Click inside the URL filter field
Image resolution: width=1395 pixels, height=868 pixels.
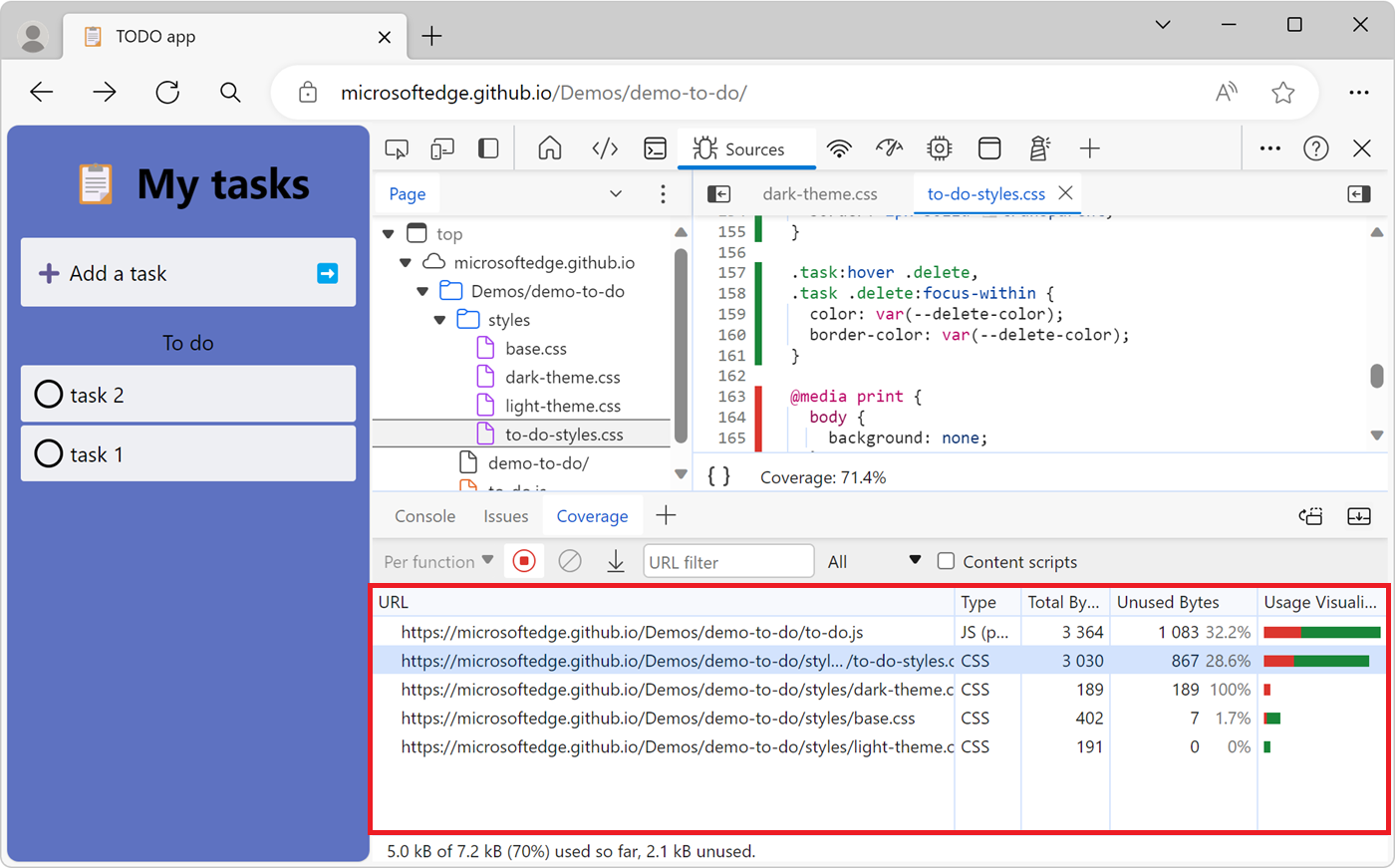(x=727, y=561)
